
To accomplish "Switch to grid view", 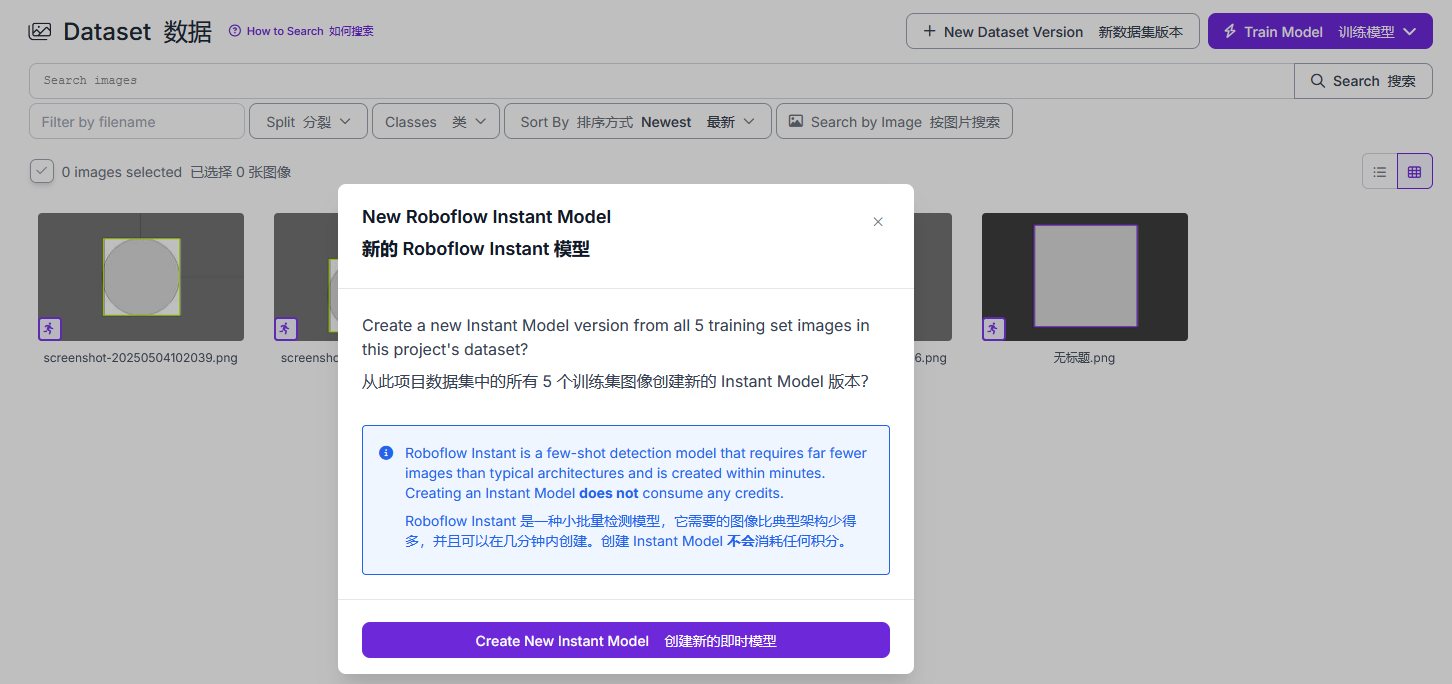I will (x=1414, y=171).
